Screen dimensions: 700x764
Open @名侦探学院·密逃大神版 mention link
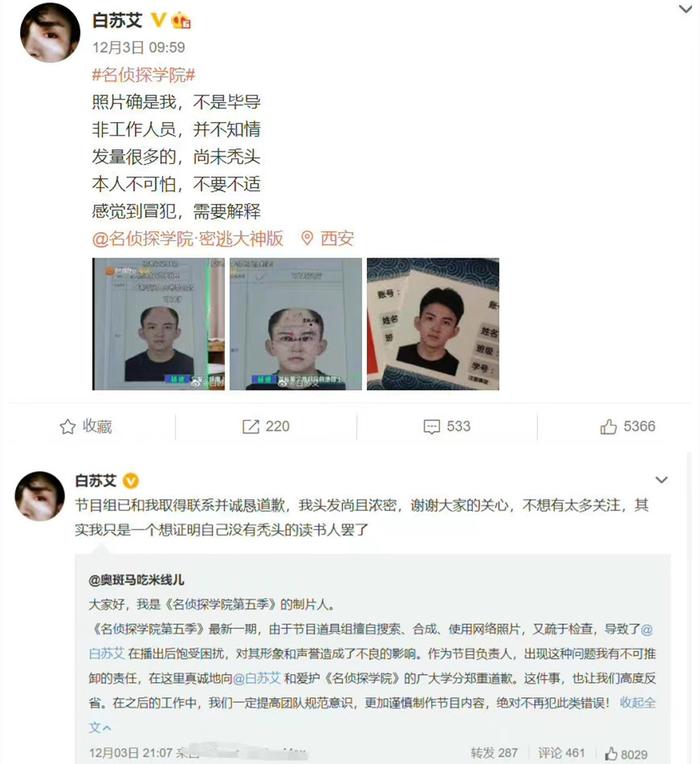(188, 238)
